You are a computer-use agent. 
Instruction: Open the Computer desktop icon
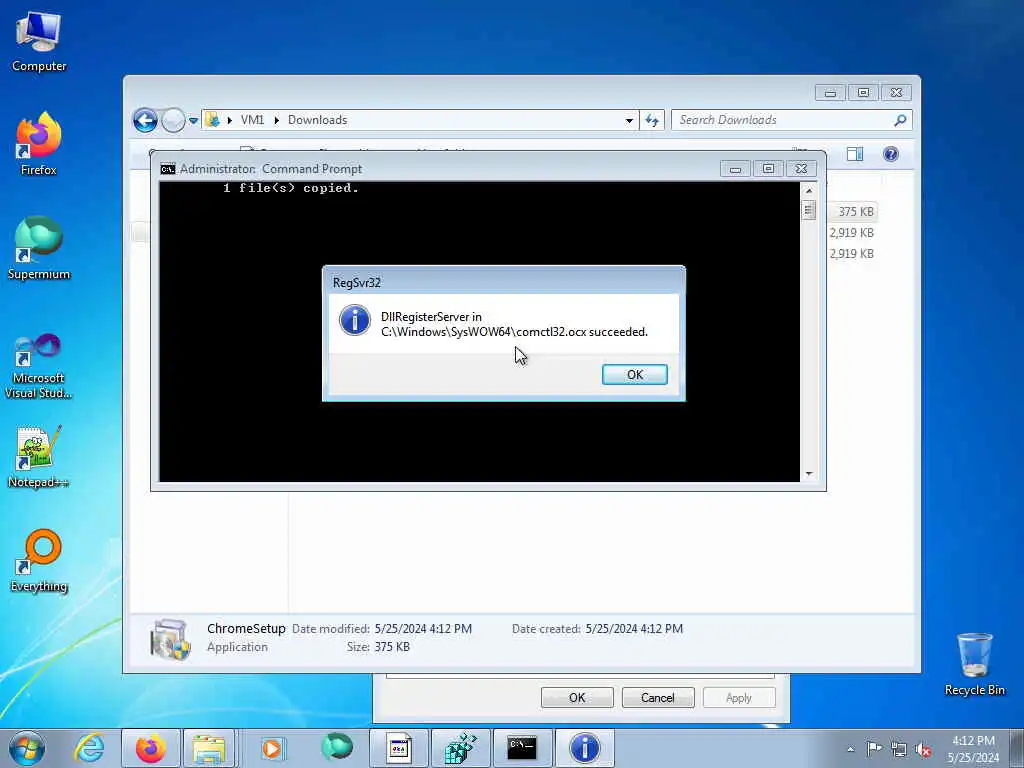click(39, 40)
